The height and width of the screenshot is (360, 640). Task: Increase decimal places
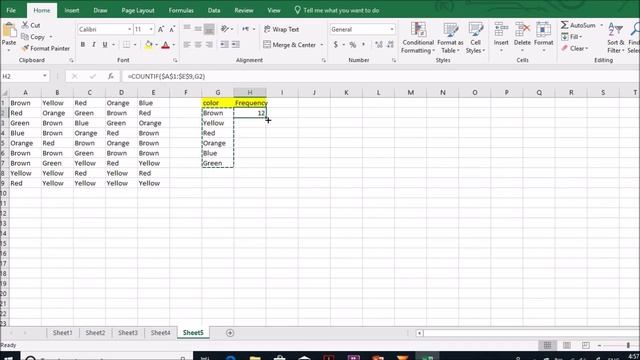tap(379, 44)
